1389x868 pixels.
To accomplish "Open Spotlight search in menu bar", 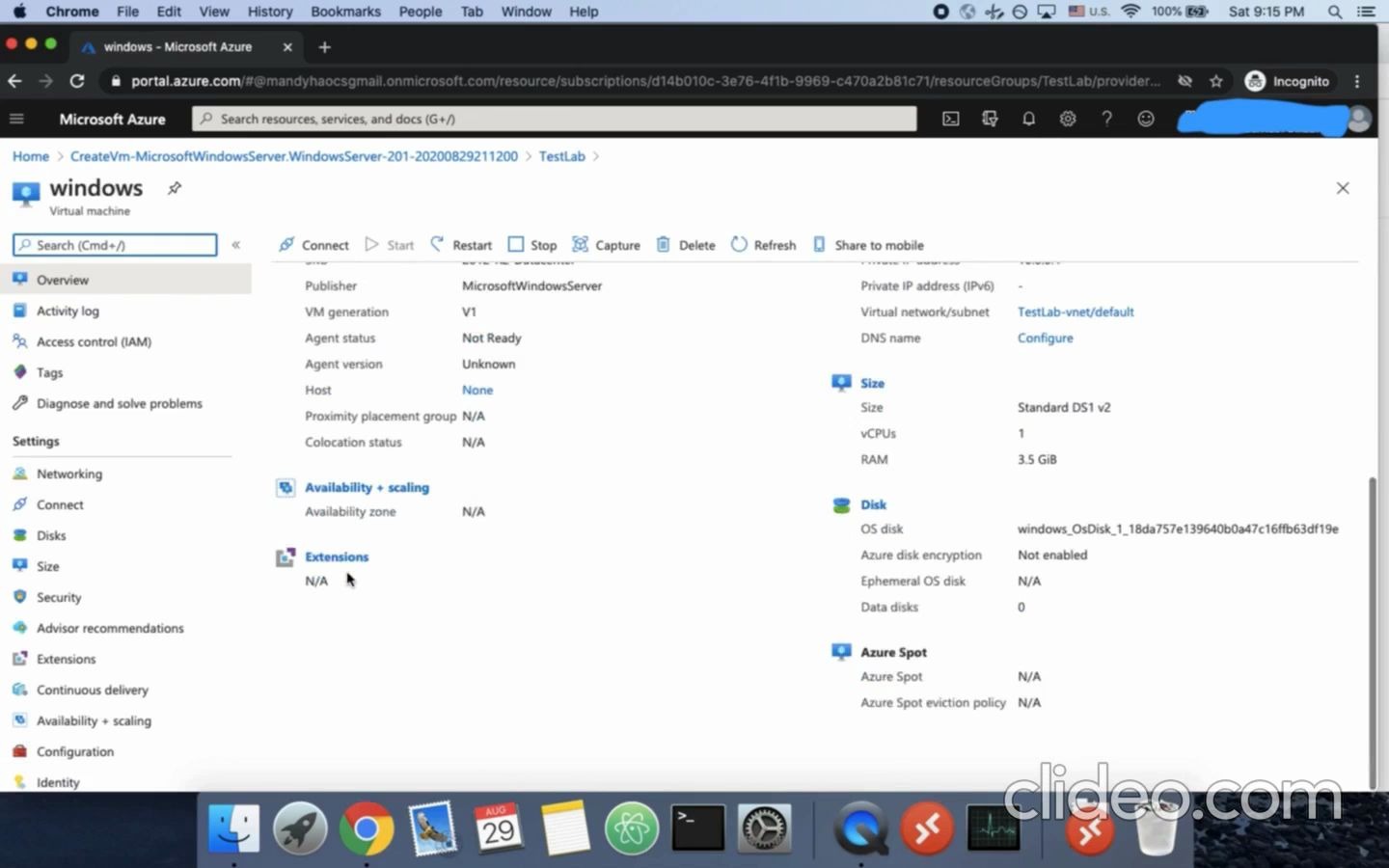I will click(x=1335, y=12).
